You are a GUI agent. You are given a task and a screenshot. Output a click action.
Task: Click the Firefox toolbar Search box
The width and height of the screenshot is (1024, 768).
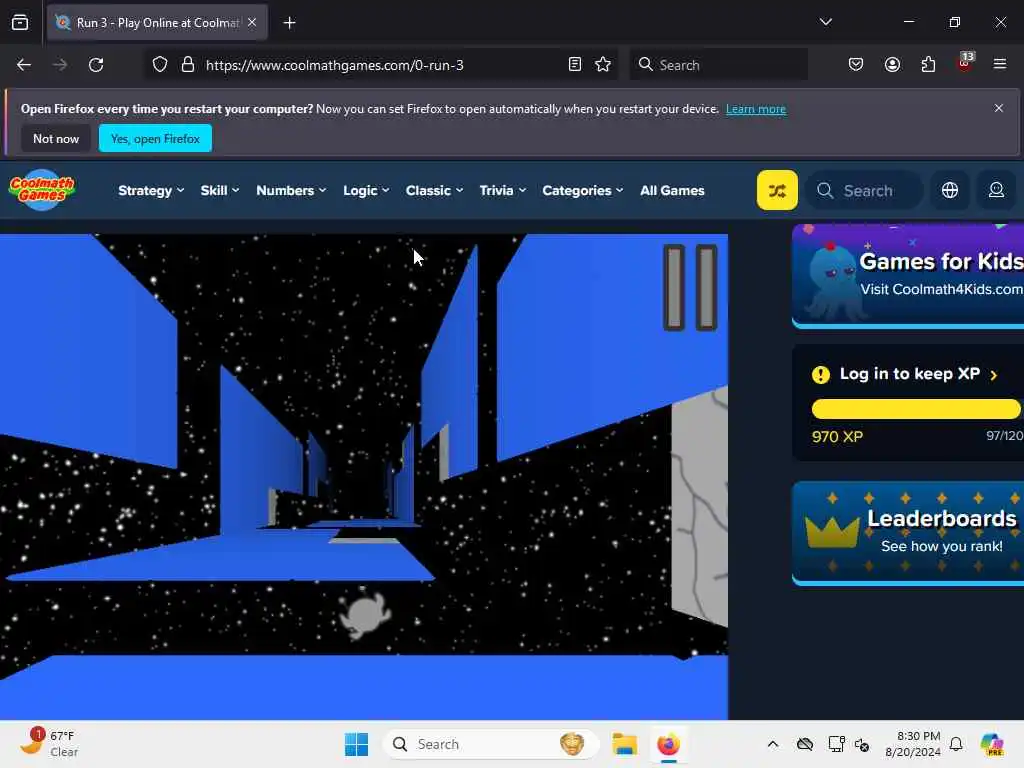tap(718, 65)
